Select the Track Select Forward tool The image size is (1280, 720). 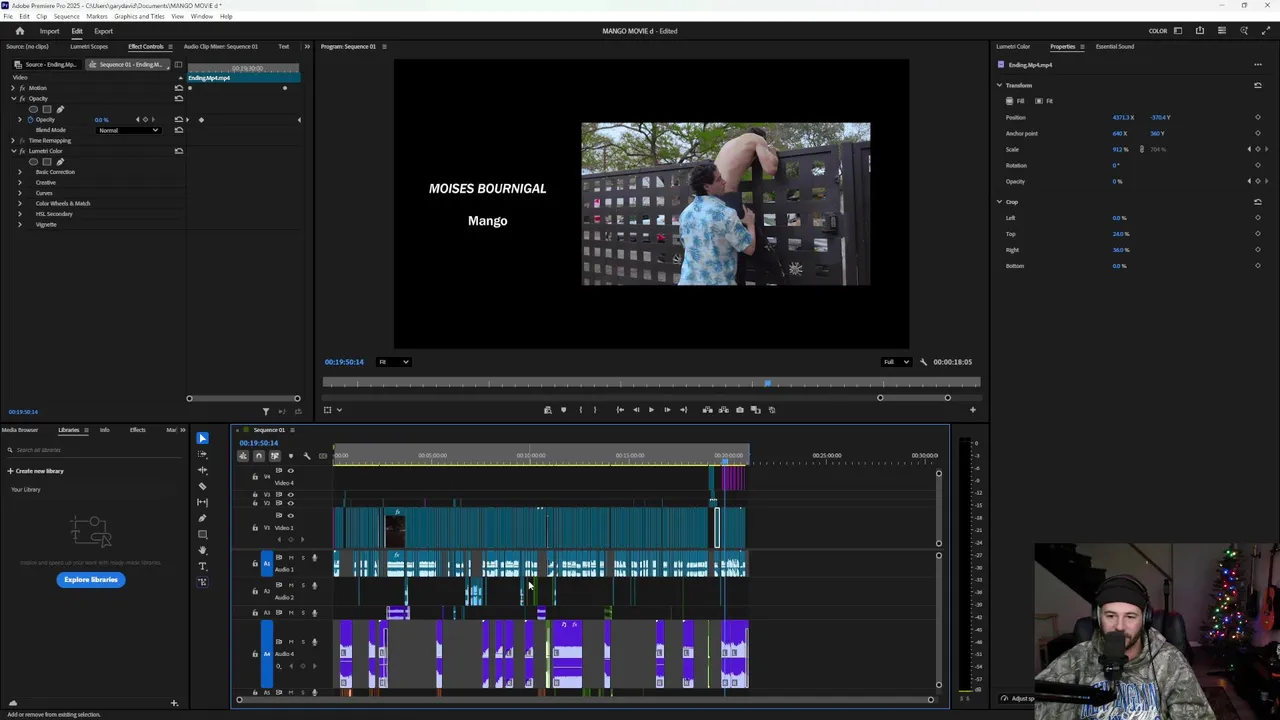(202, 454)
